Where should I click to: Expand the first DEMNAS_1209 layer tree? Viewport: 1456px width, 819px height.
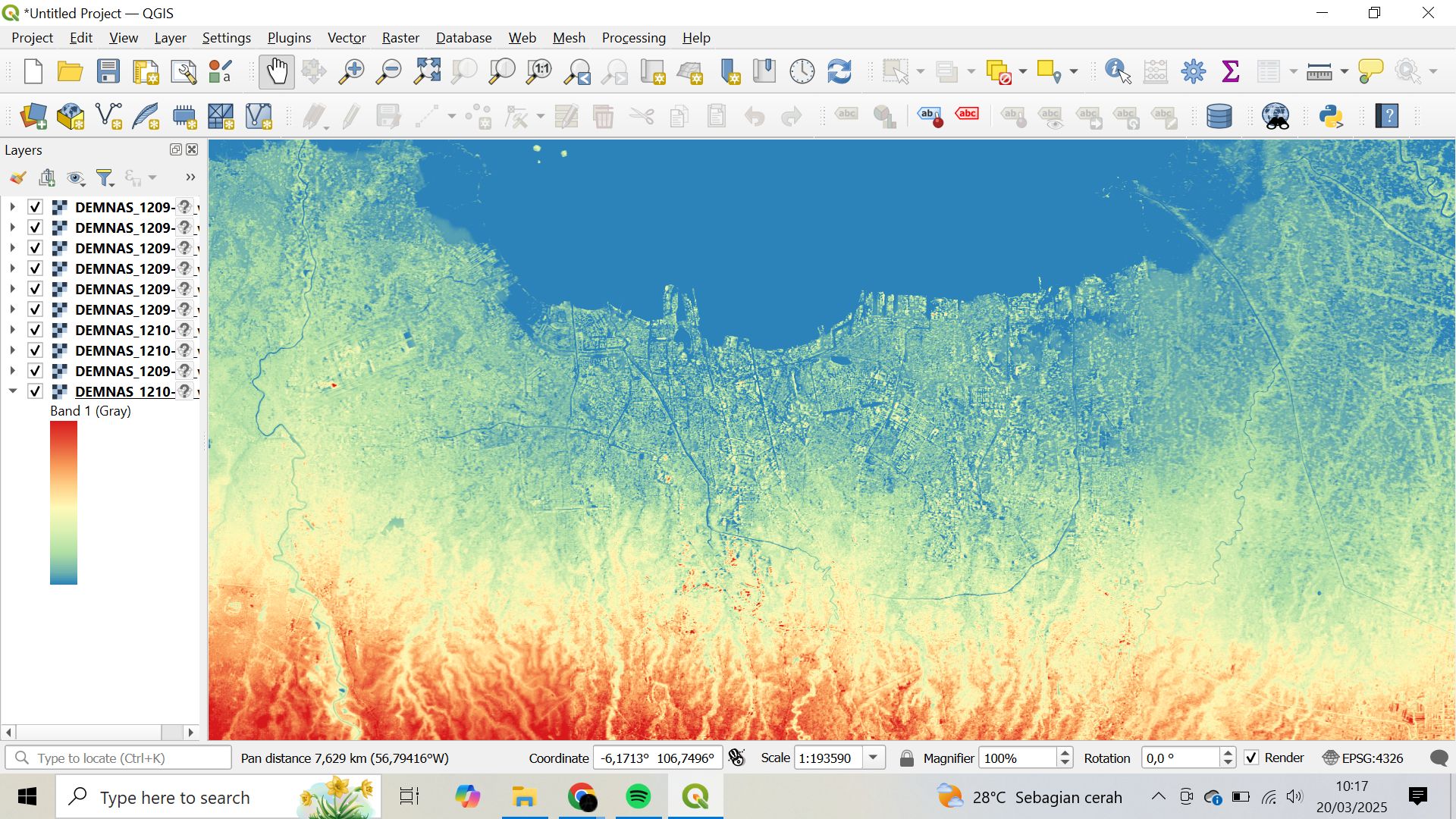(12, 207)
